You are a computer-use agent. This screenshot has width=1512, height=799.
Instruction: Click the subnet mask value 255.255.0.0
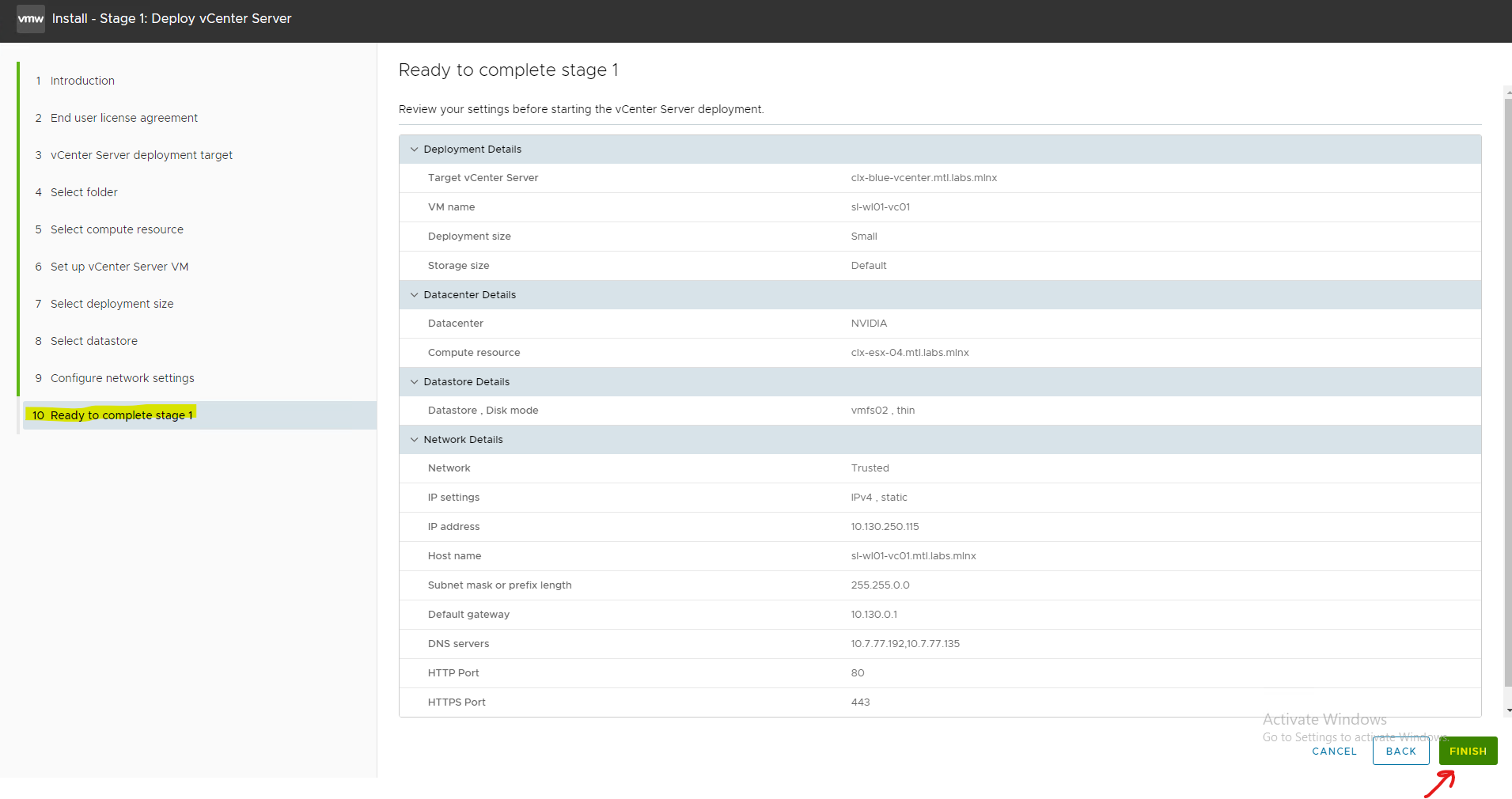click(x=880, y=585)
